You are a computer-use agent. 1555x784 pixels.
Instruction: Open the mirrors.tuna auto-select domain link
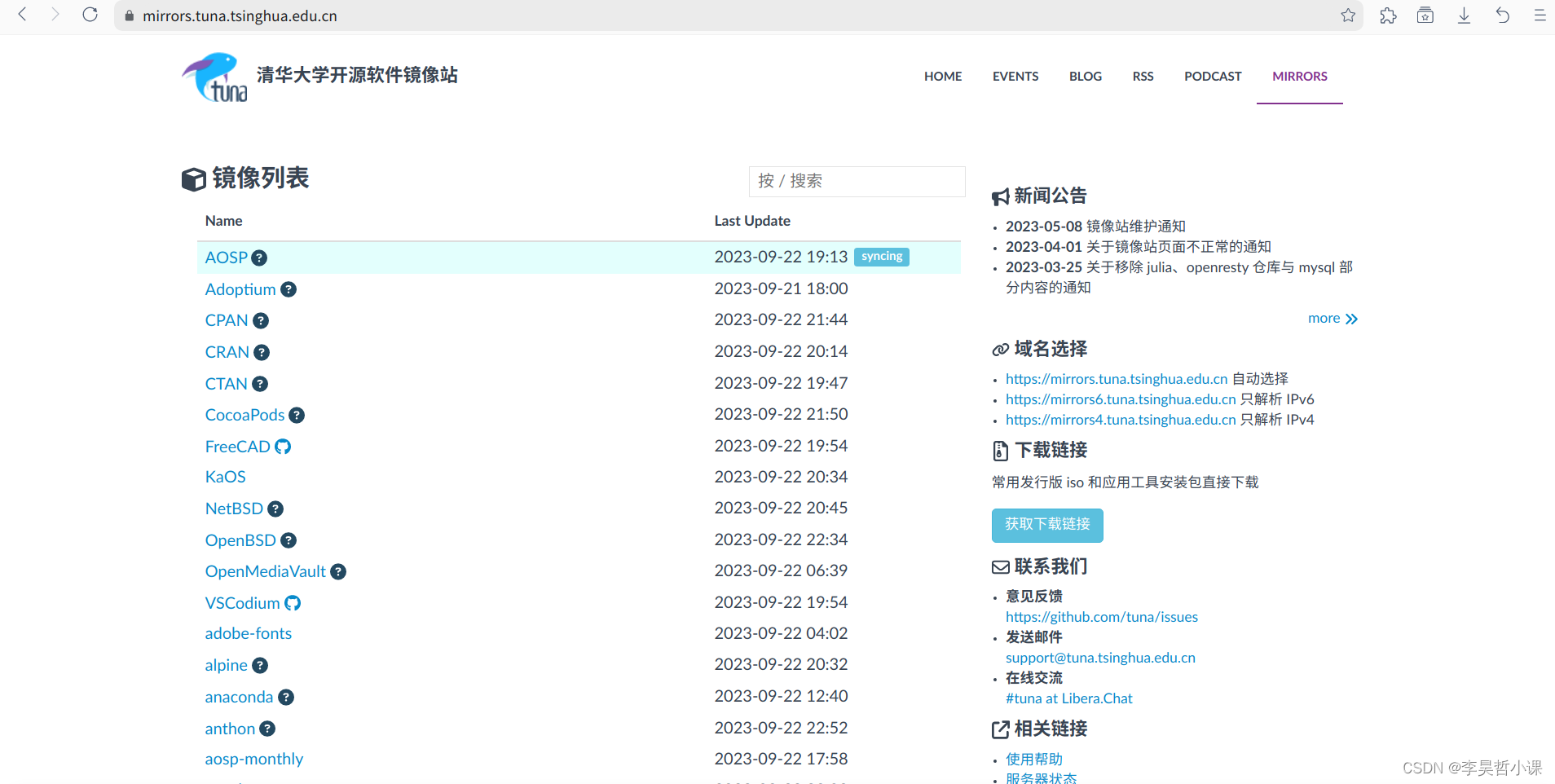1117,379
